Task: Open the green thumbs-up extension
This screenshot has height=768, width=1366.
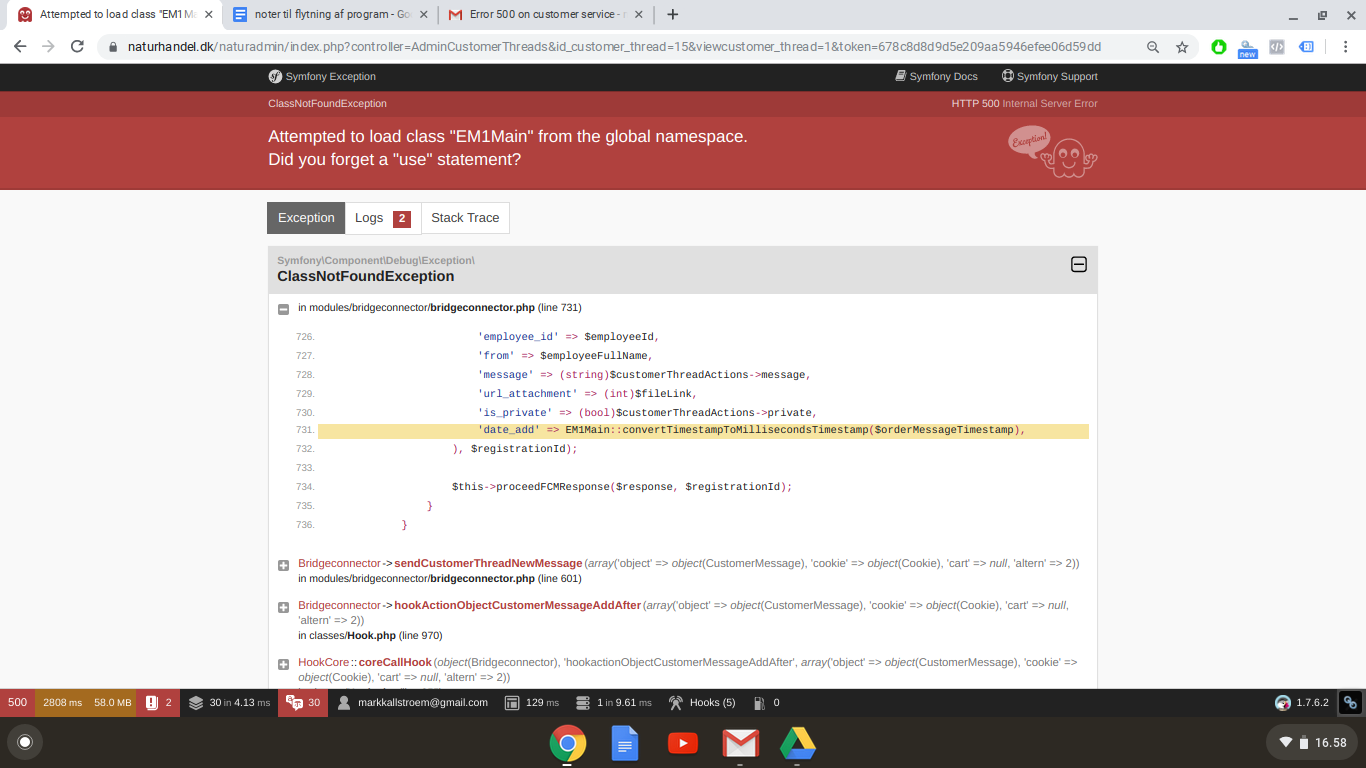Action: (x=1219, y=47)
